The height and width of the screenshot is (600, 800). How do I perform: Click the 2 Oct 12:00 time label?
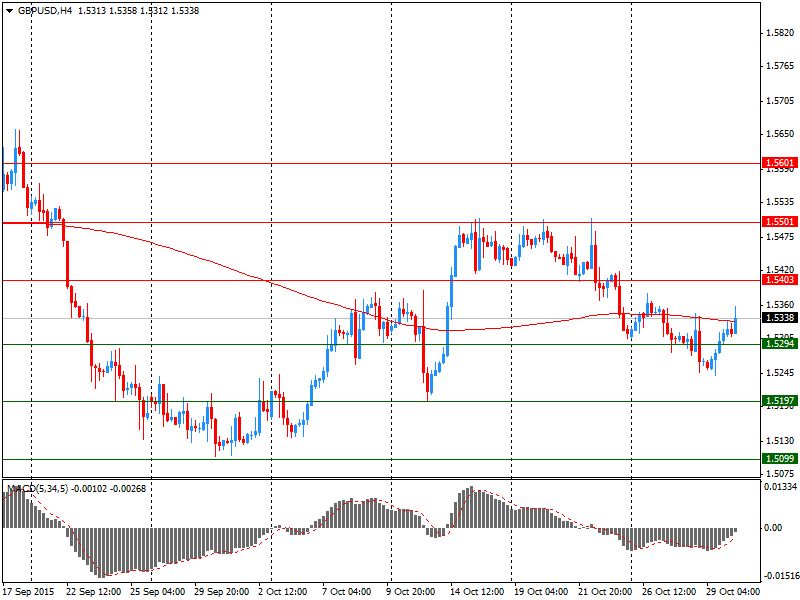pos(283,592)
